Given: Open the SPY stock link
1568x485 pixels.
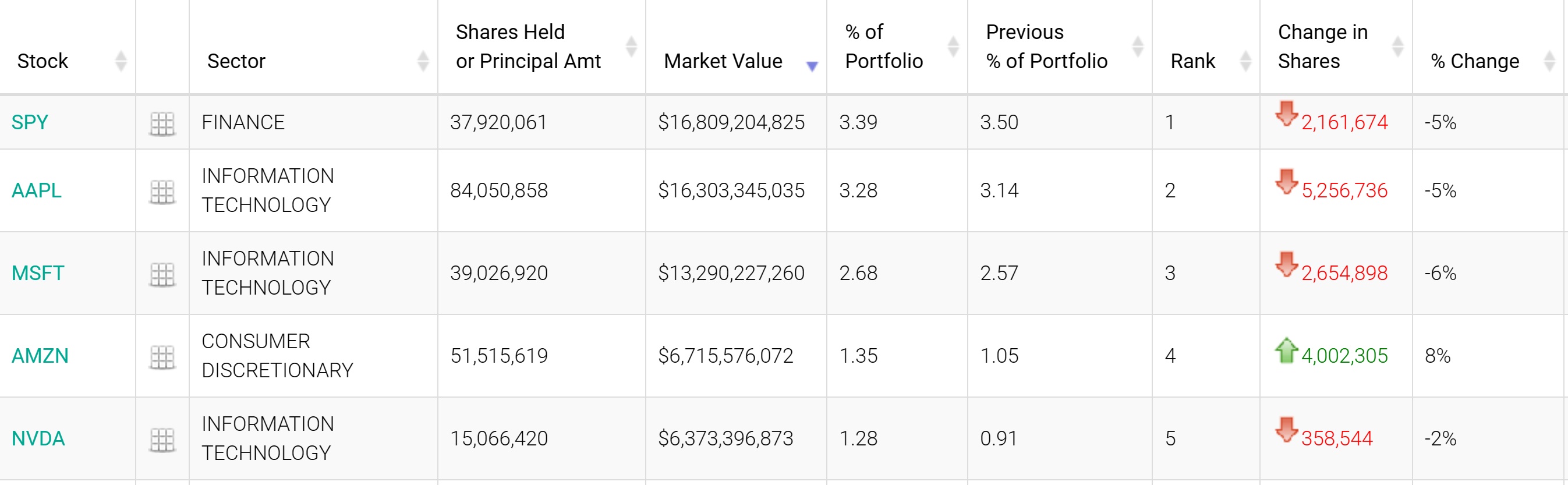Looking at the screenshot, I should click(x=30, y=122).
